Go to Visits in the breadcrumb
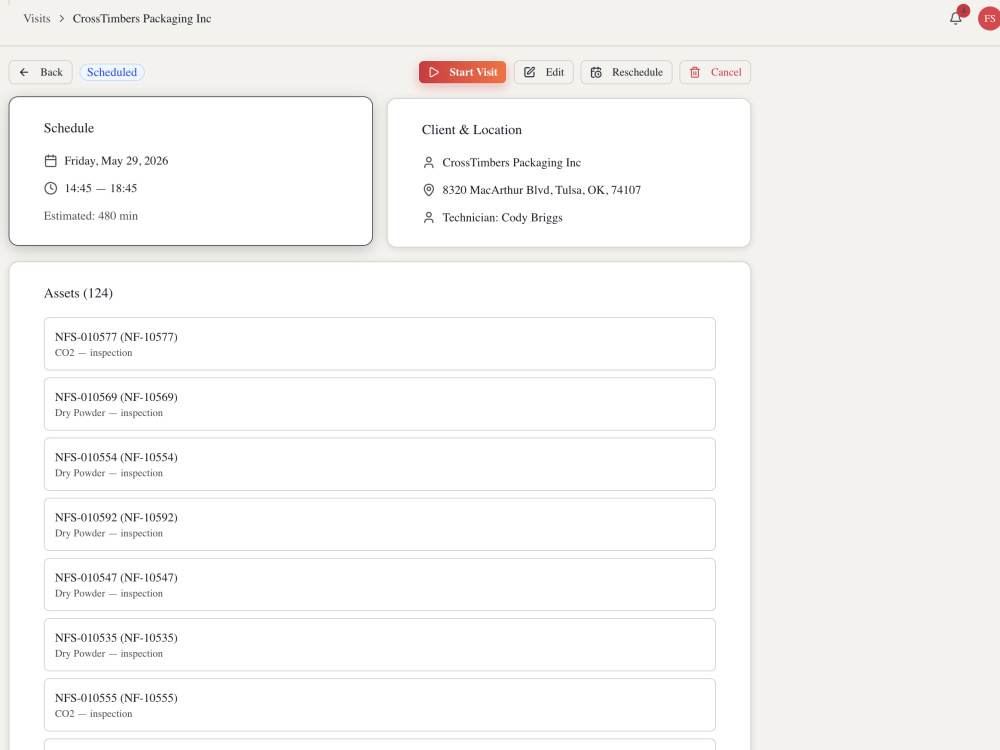Viewport: 1000px width, 750px height. 37,18
